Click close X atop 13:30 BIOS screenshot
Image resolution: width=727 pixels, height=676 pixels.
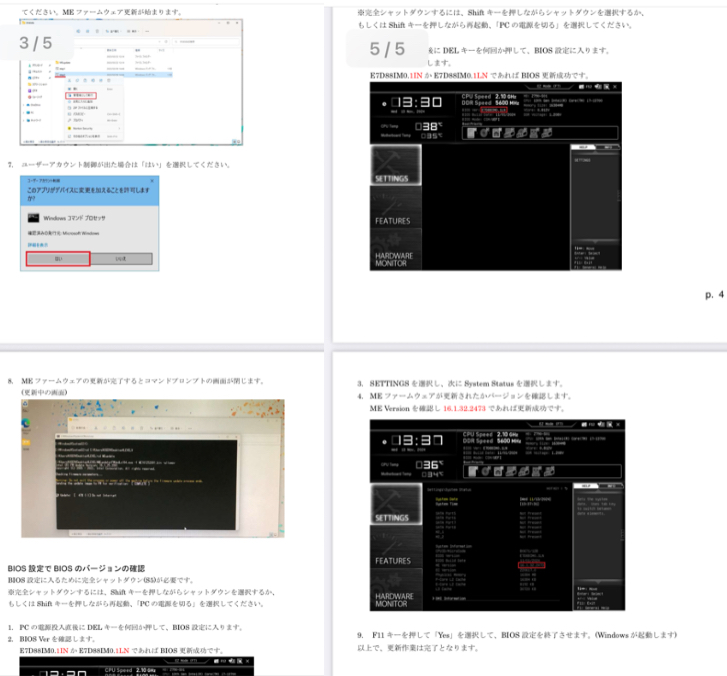pyautogui.click(x=615, y=87)
